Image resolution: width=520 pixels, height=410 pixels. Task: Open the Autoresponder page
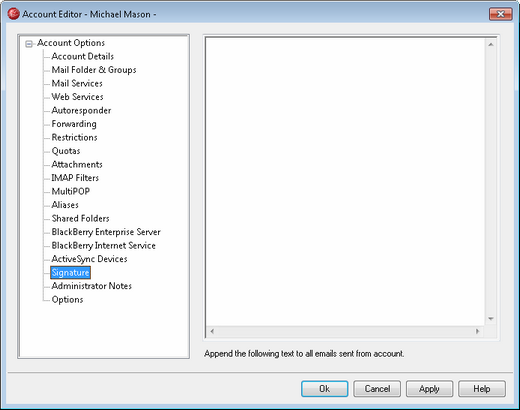81,110
